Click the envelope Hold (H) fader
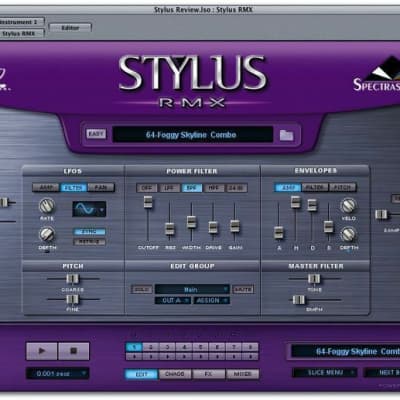Screen dimensions: 400x400 295,202
